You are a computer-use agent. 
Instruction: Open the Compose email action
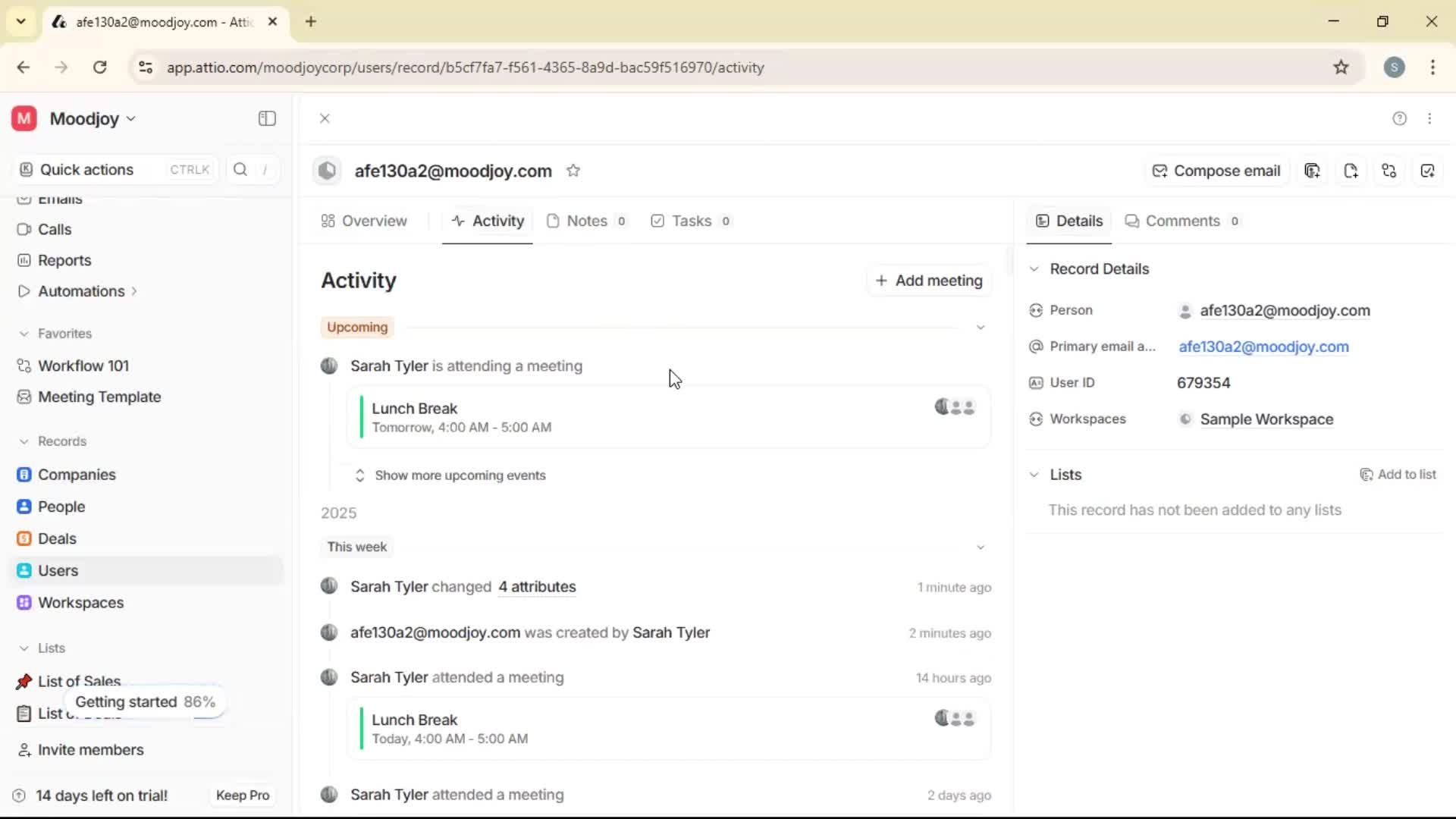pos(1216,171)
